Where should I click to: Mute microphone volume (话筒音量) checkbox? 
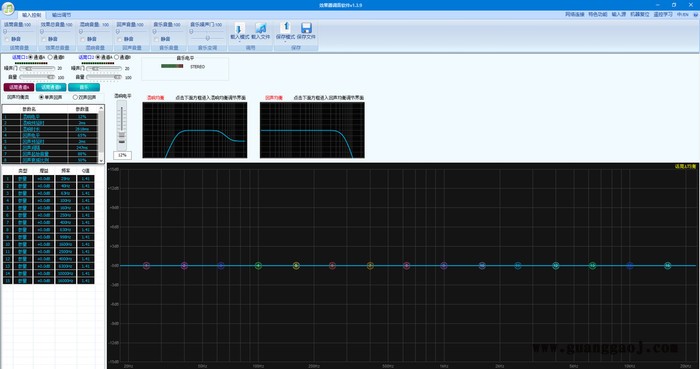(8, 39)
